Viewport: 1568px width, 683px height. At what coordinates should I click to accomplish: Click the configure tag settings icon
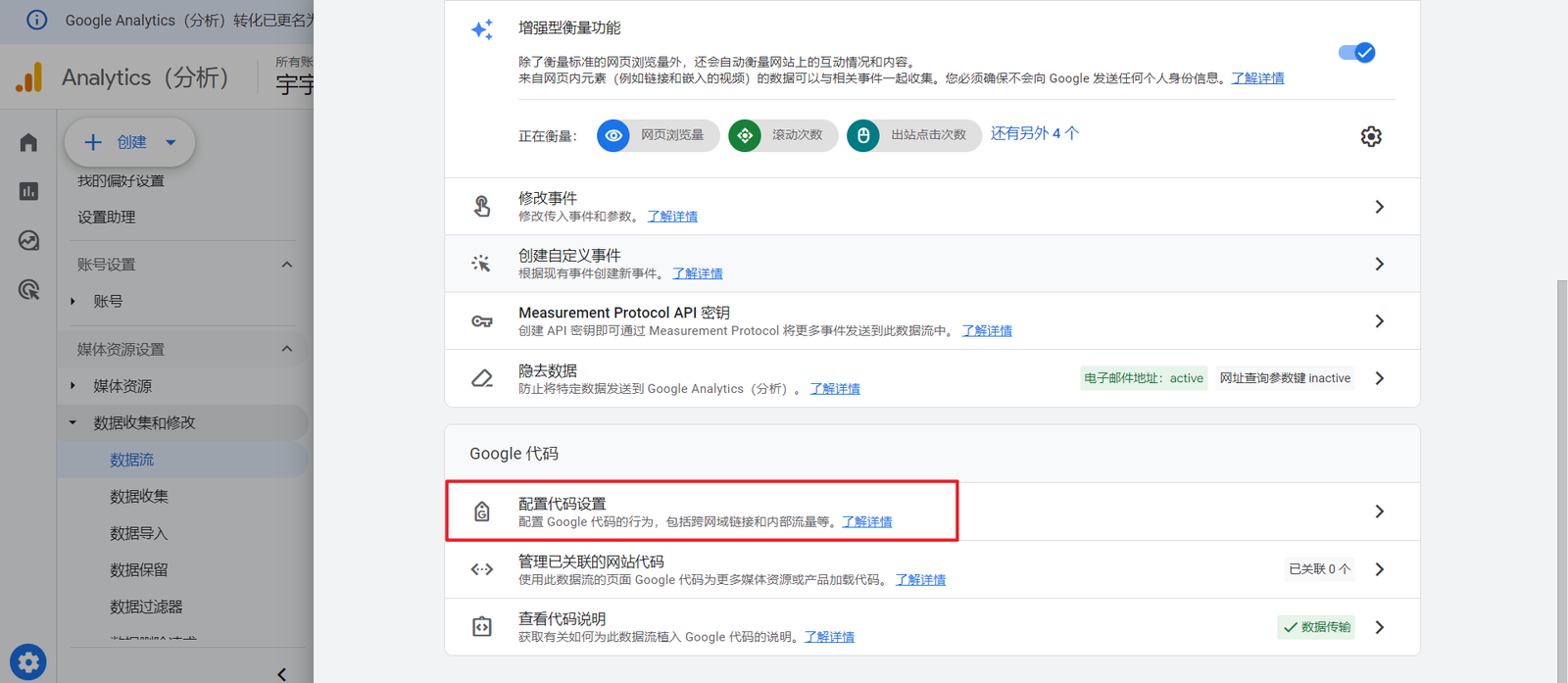[x=481, y=512]
